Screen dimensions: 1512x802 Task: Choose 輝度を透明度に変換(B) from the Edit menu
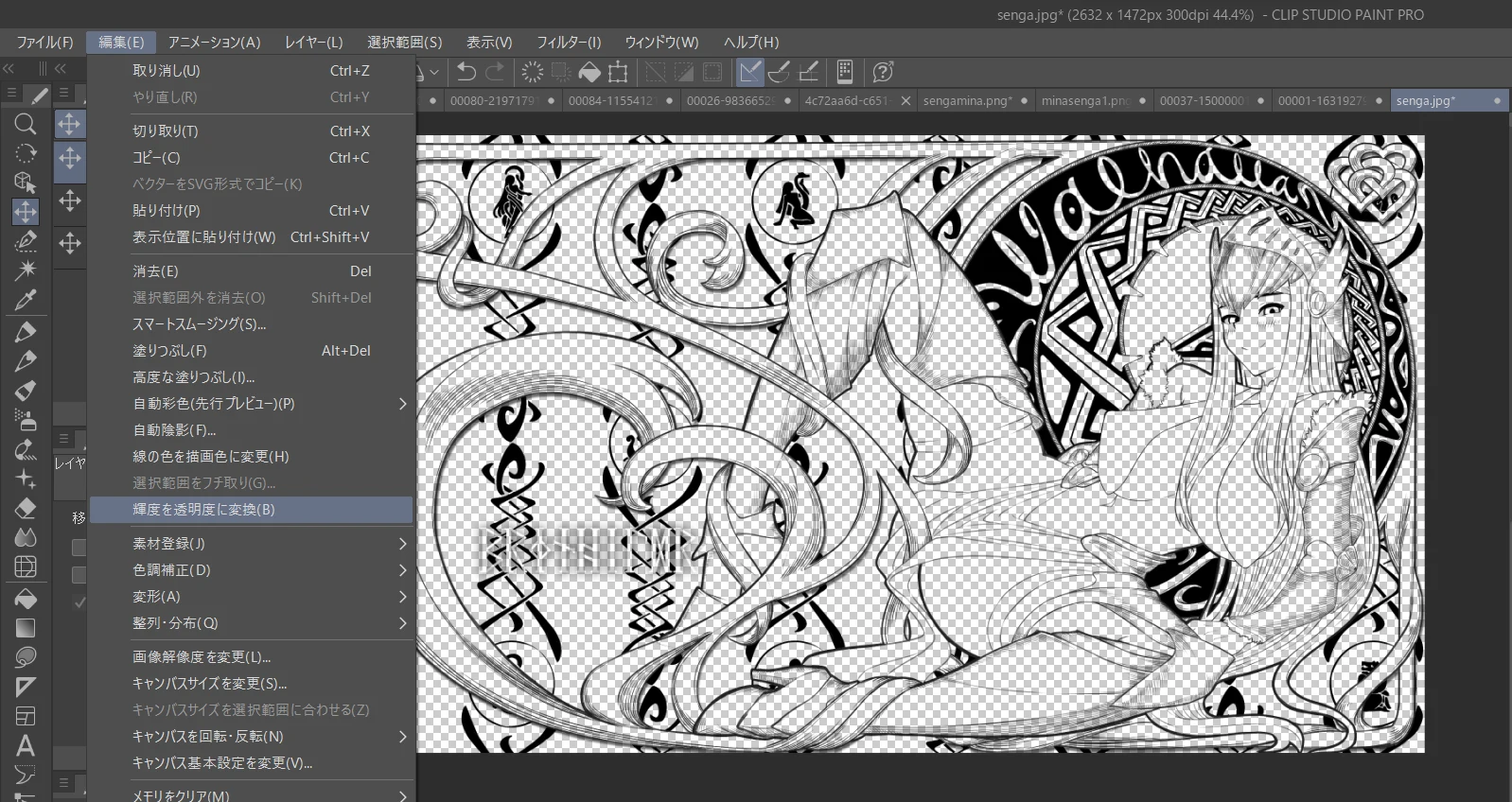(x=252, y=510)
